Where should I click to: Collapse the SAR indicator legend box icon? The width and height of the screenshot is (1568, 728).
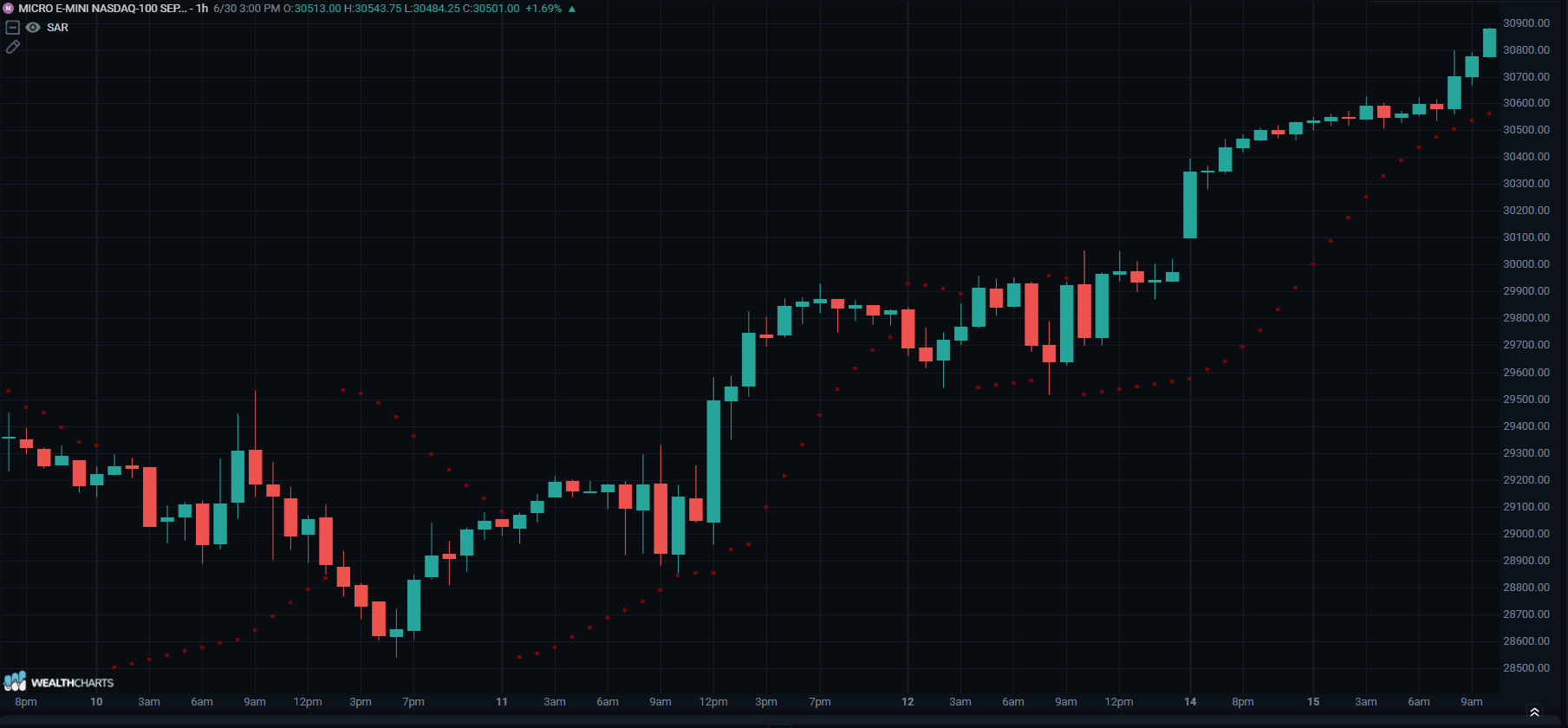click(x=13, y=28)
